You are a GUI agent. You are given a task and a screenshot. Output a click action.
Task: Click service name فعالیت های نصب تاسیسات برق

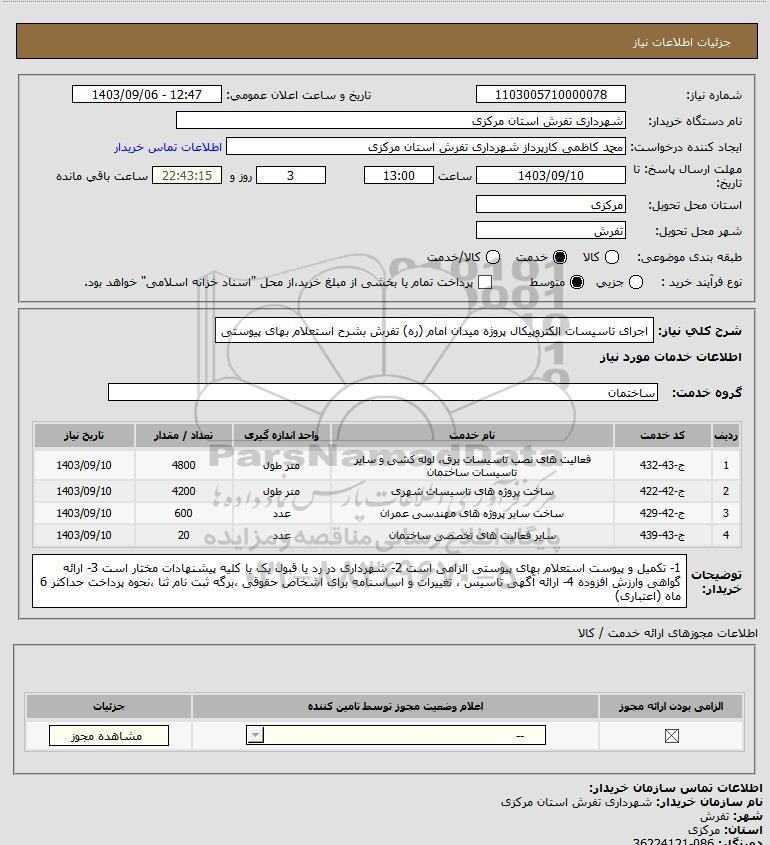(472, 466)
